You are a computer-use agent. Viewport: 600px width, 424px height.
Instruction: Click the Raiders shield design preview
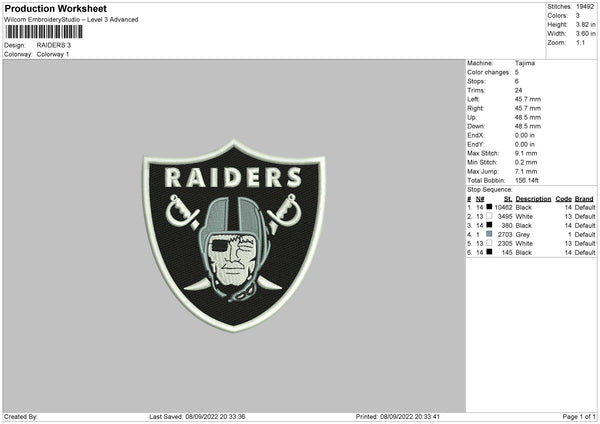[234, 236]
